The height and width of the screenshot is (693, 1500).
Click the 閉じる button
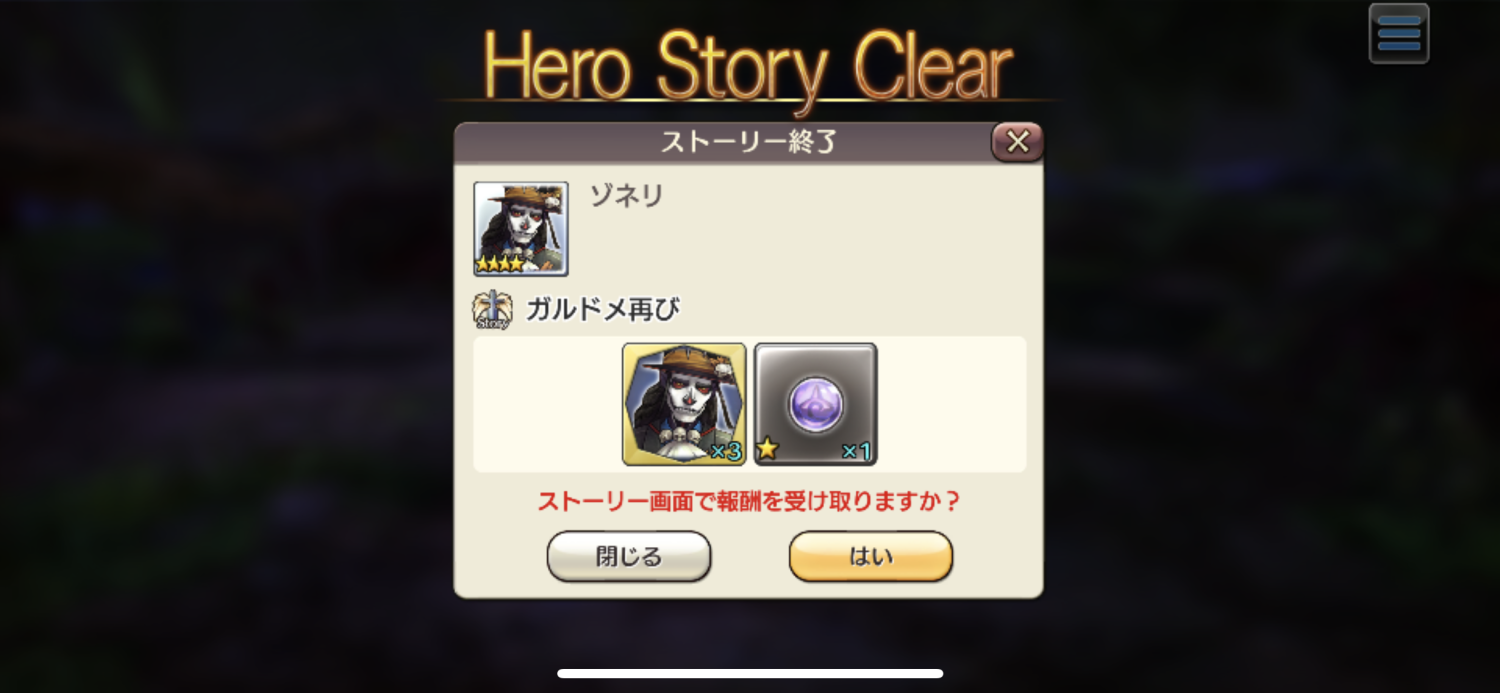(x=629, y=556)
